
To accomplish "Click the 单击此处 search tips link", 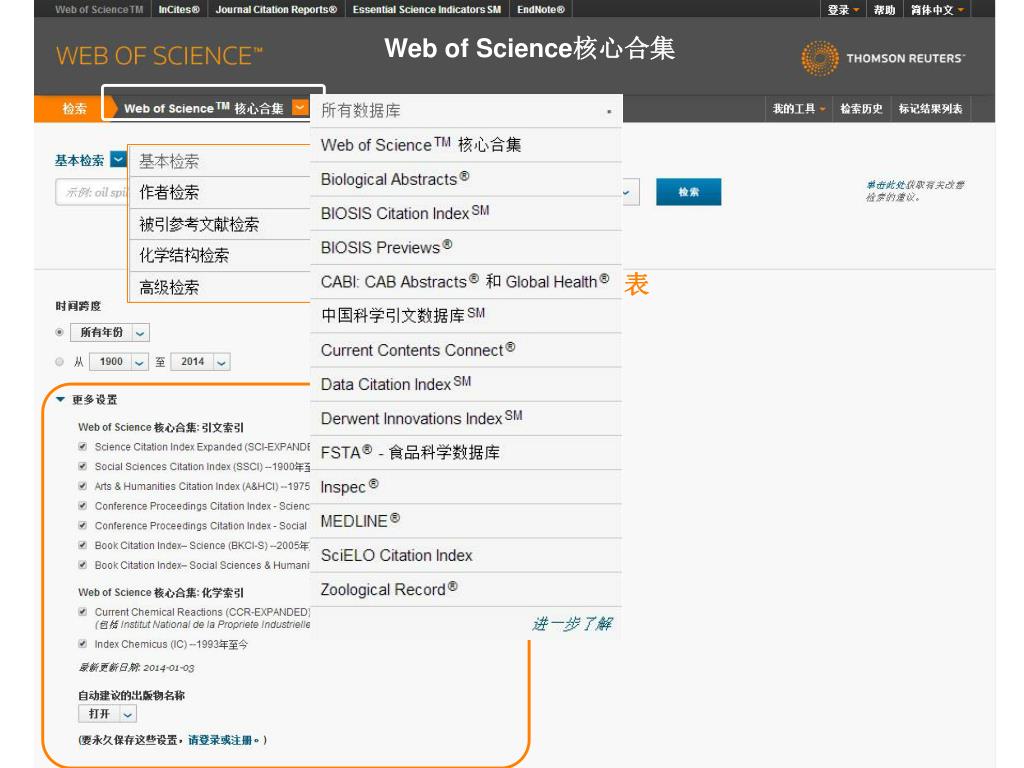I will (884, 185).
